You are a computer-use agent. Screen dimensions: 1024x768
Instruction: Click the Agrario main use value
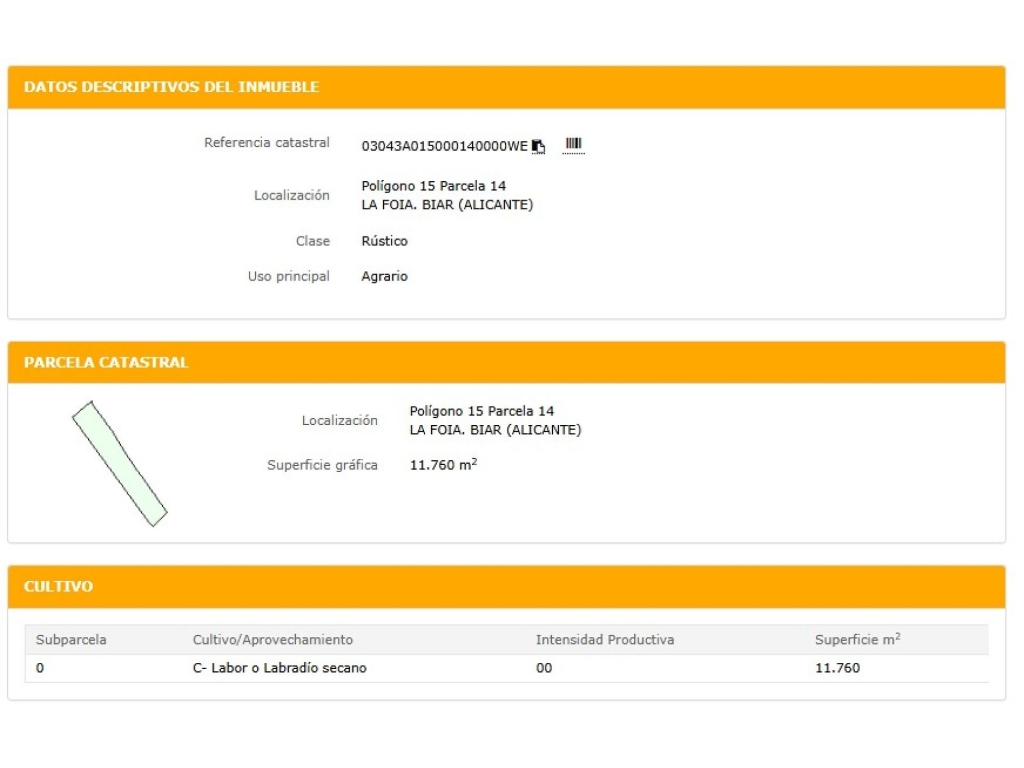pyautogui.click(x=385, y=276)
